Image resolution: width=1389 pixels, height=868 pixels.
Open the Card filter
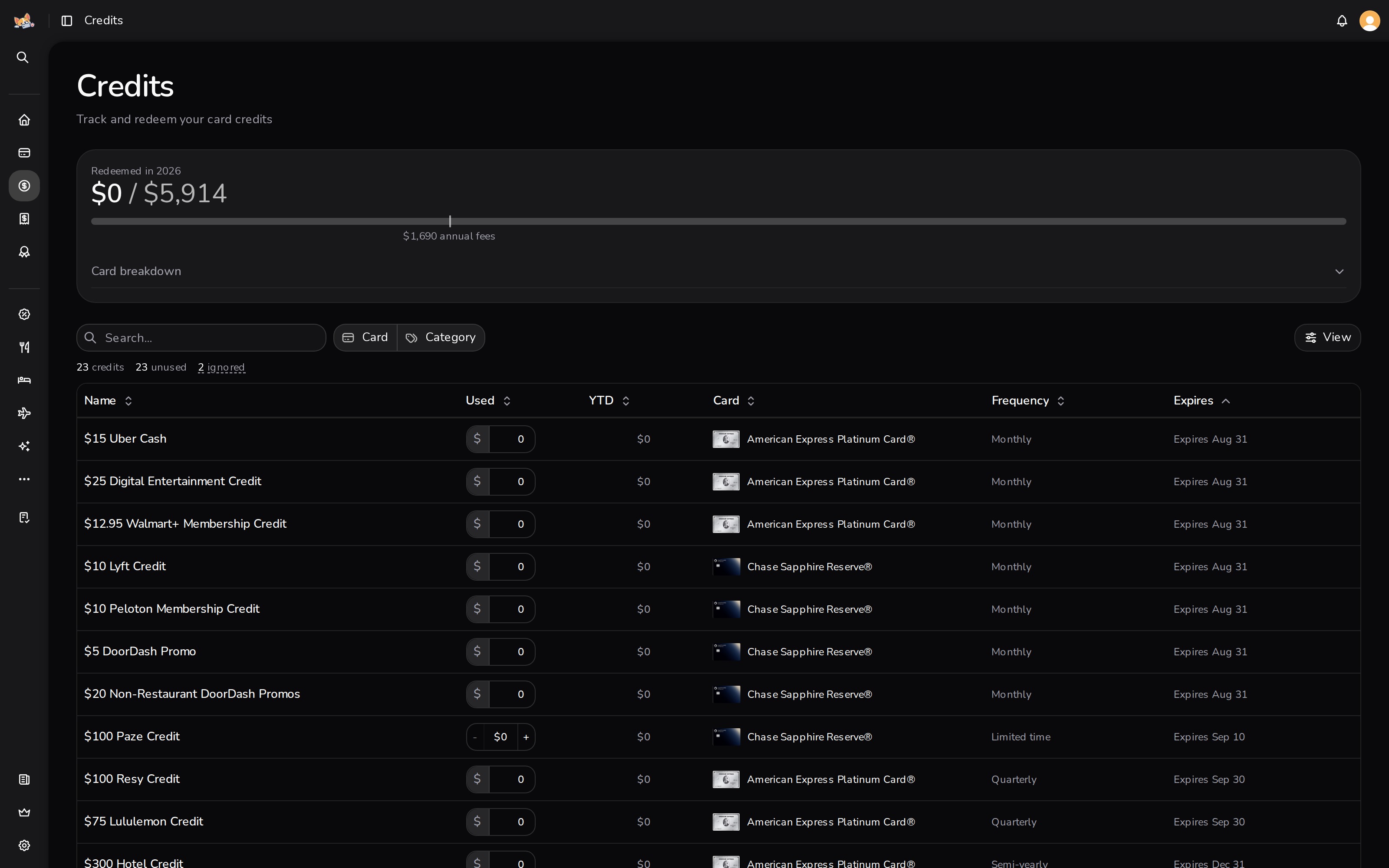365,338
